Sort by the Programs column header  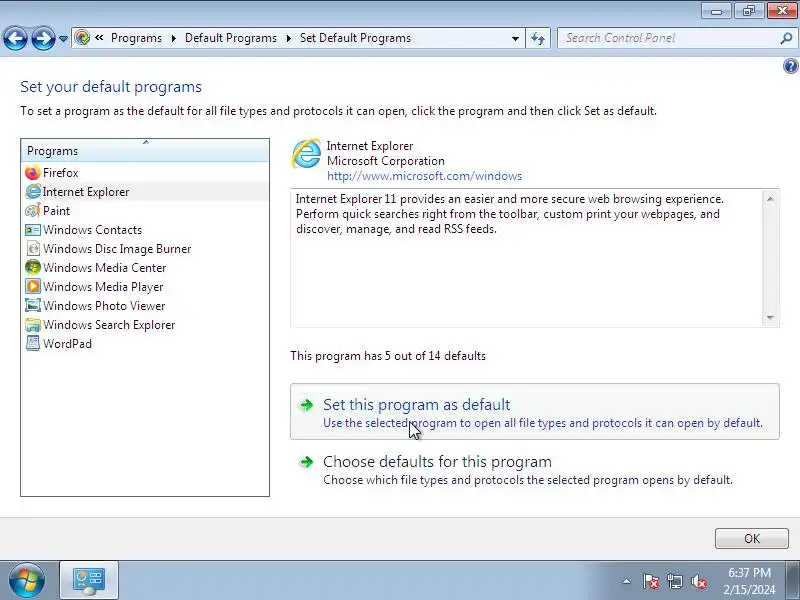[x=145, y=151]
